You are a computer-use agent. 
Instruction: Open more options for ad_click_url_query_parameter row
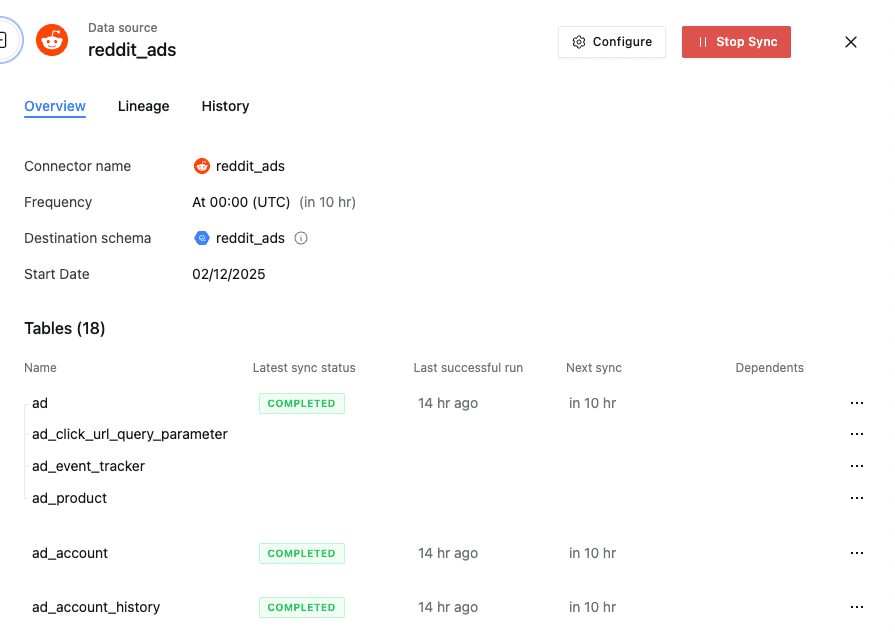[856, 434]
